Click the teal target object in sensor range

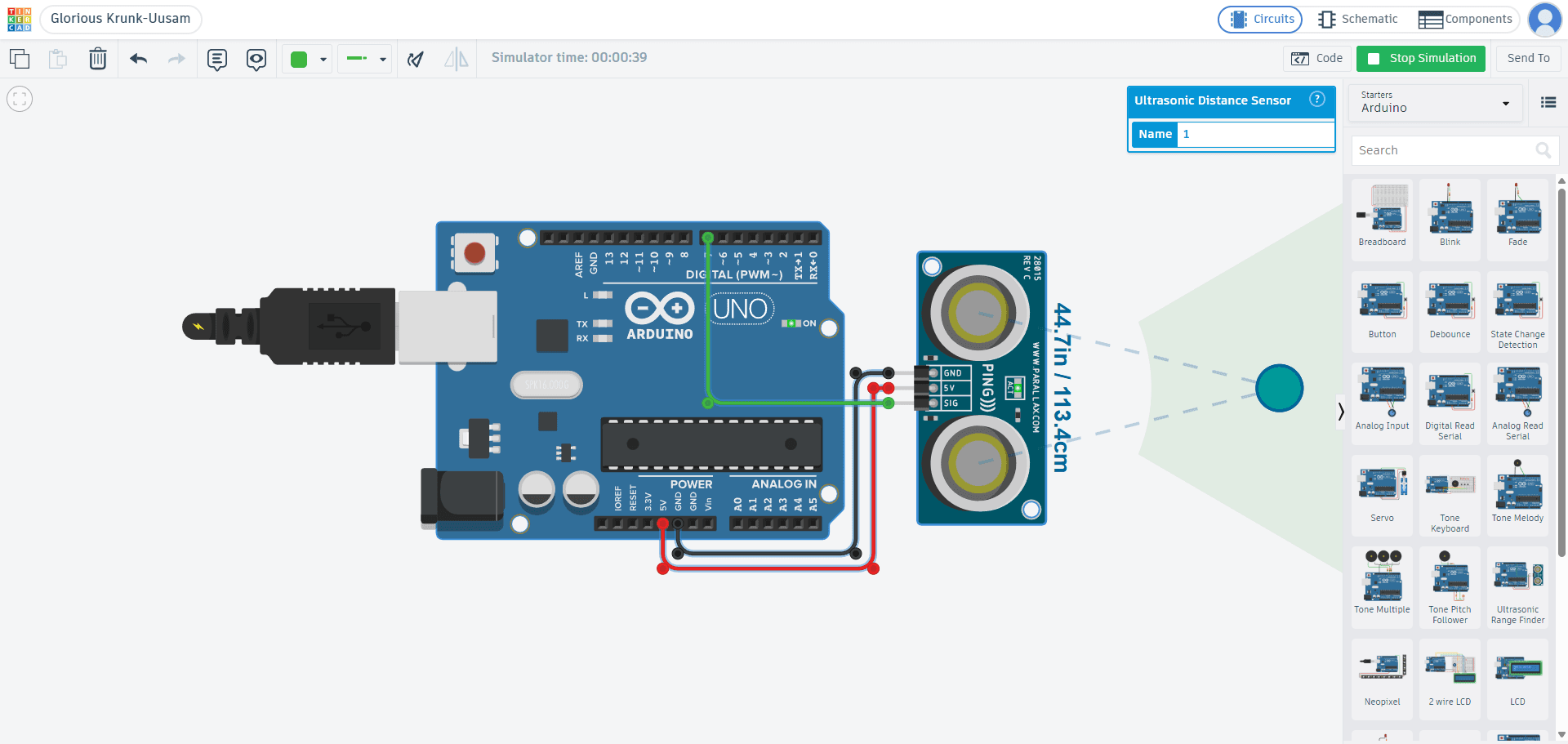pyautogui.click(x=1279, y=388)
